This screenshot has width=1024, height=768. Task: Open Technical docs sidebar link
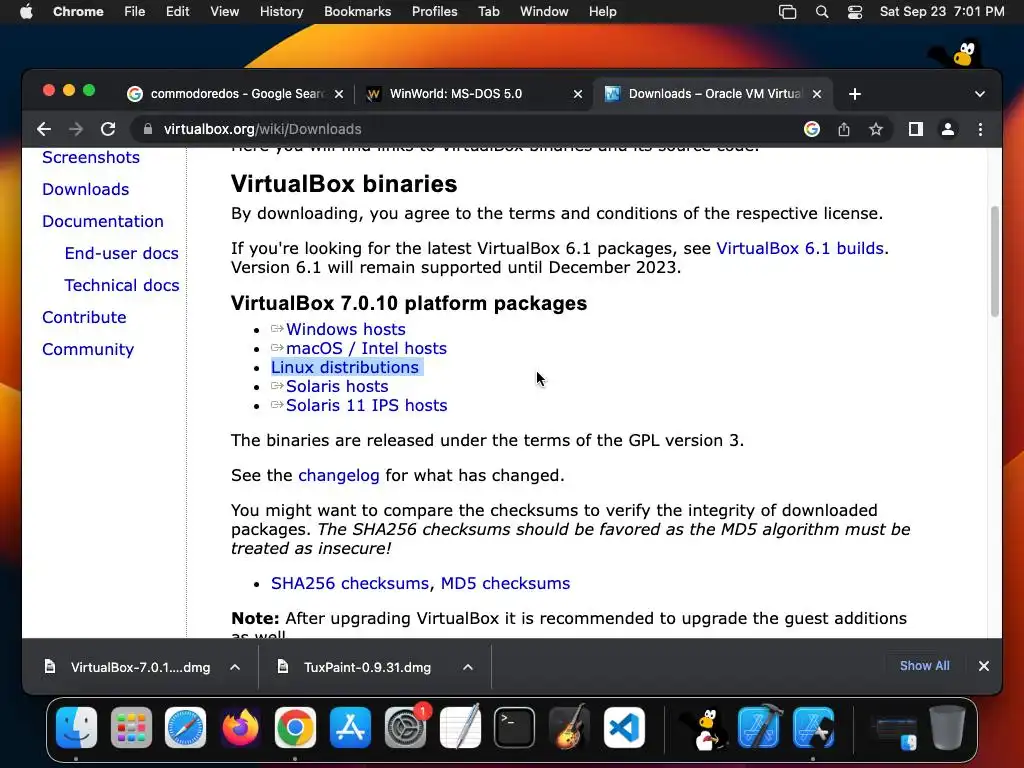pyautogui.click(x=121, y=285)
